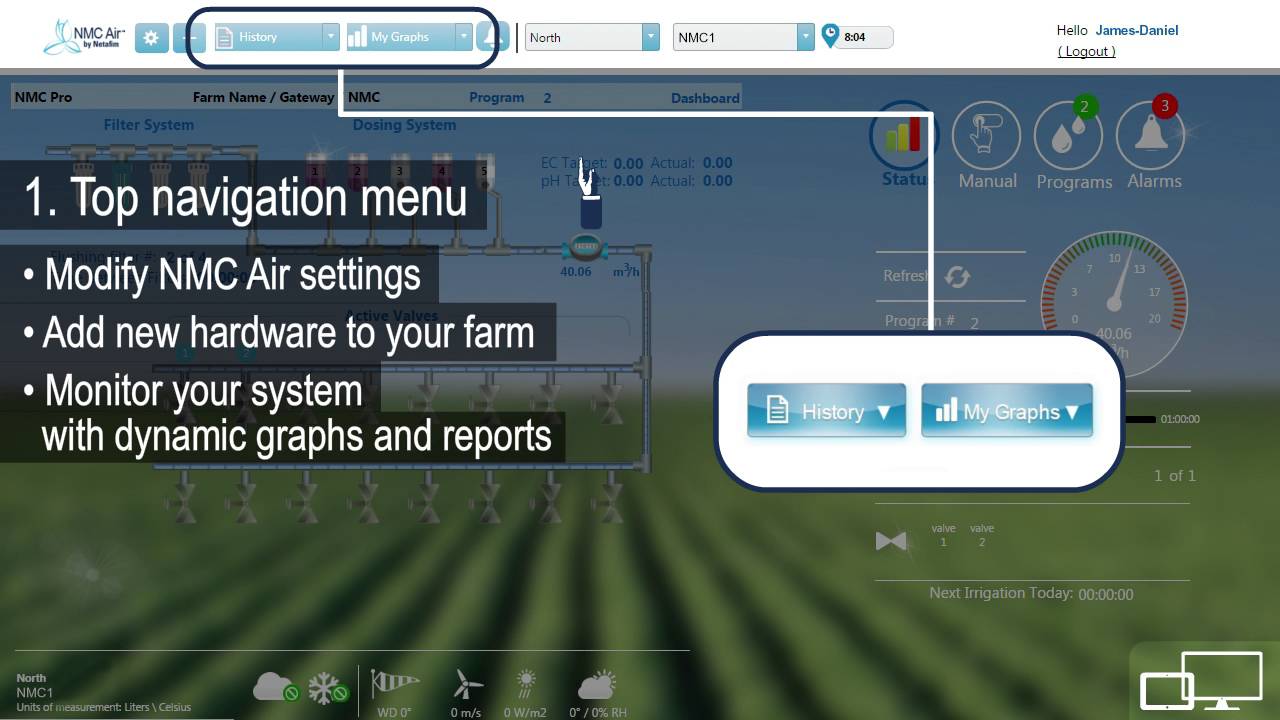
Task: Click the Status bar chart icon
Action: coord(904,135)
